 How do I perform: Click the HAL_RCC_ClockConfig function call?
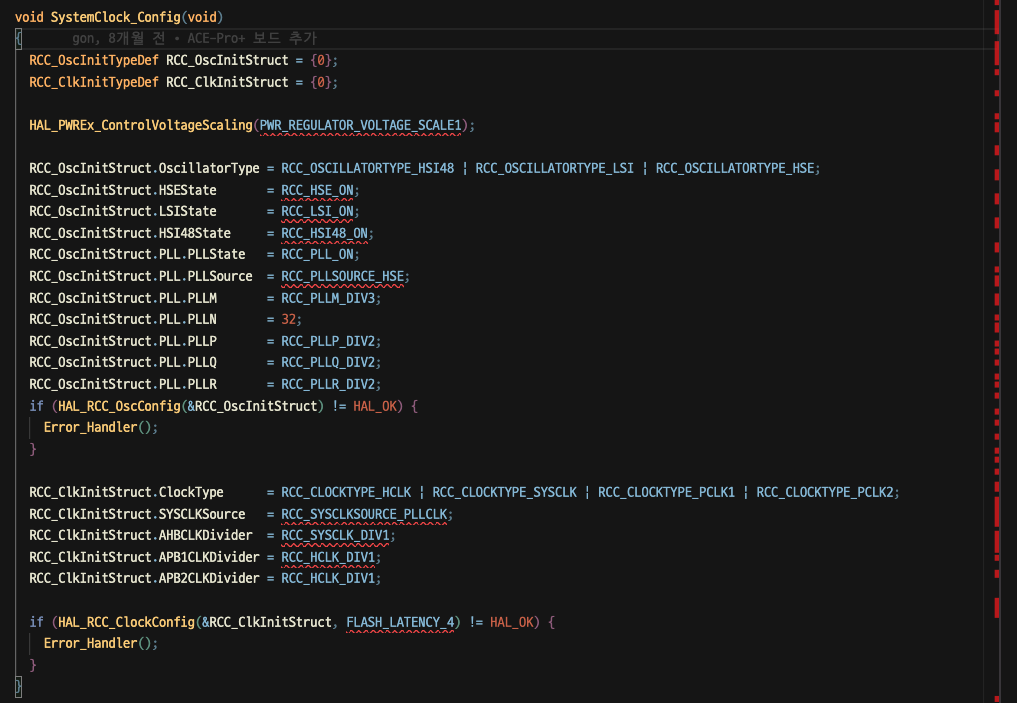point(124,621)
